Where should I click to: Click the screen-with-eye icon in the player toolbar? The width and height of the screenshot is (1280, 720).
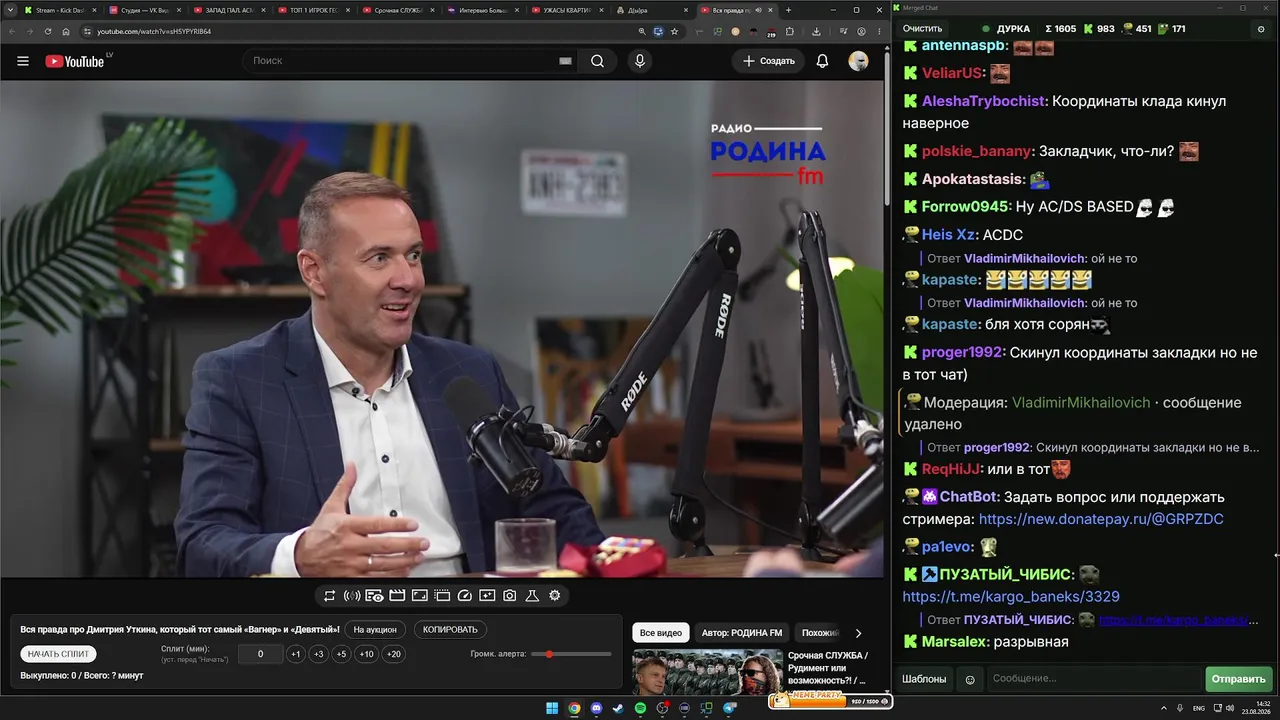point(374,596)
